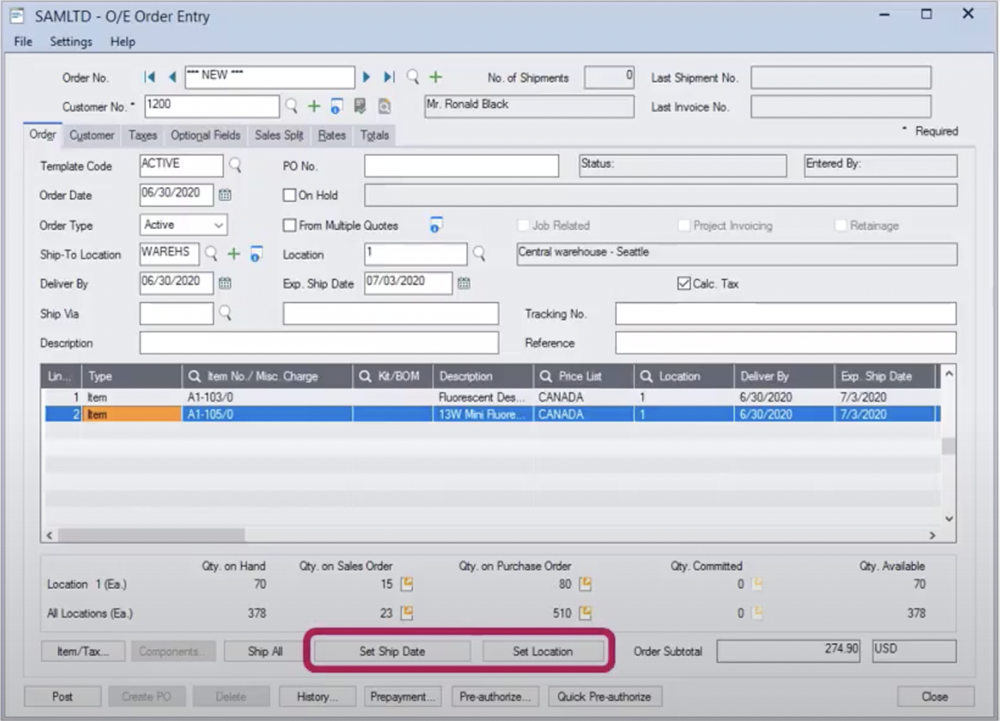
Task: Go to next order record arrow
Action: coord(366,77)
